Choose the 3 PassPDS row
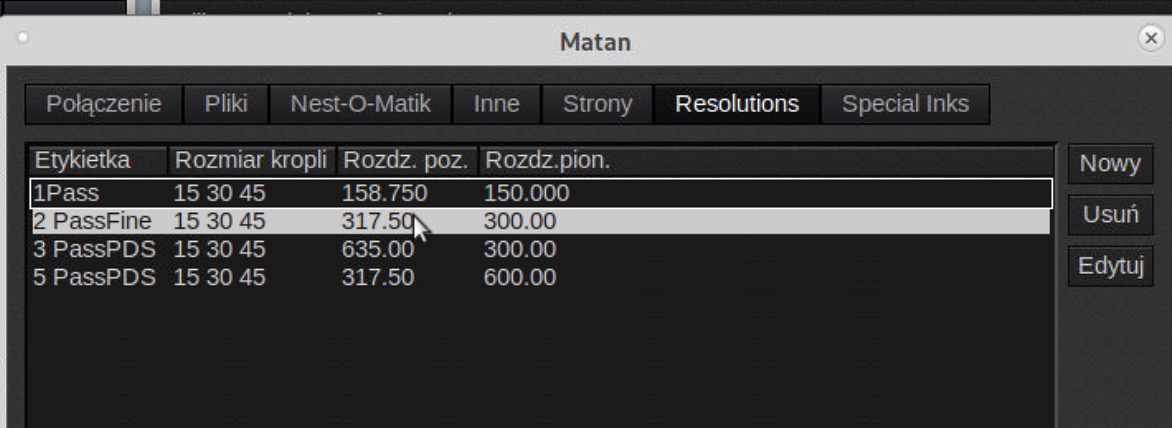Screen dimensions: 1172x428 300,248
